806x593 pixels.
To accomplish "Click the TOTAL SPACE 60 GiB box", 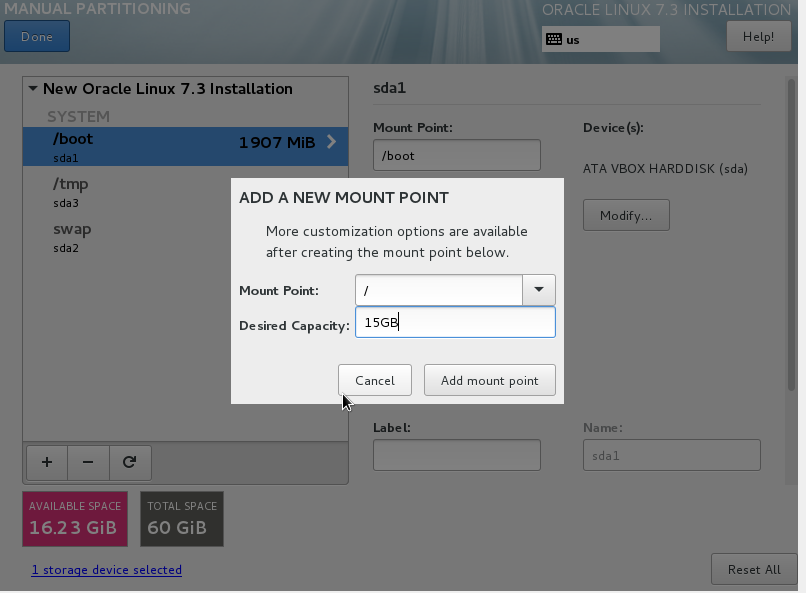I will (182, 518).
